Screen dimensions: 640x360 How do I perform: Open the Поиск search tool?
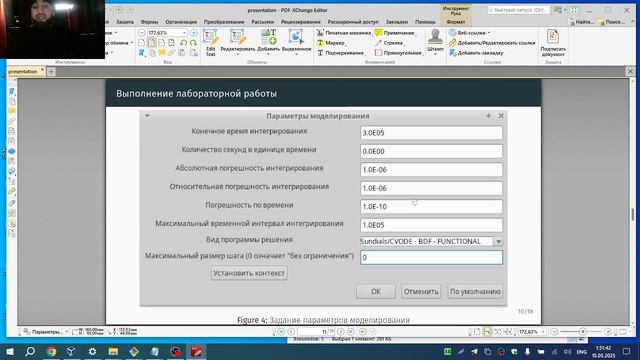(611, 22)
